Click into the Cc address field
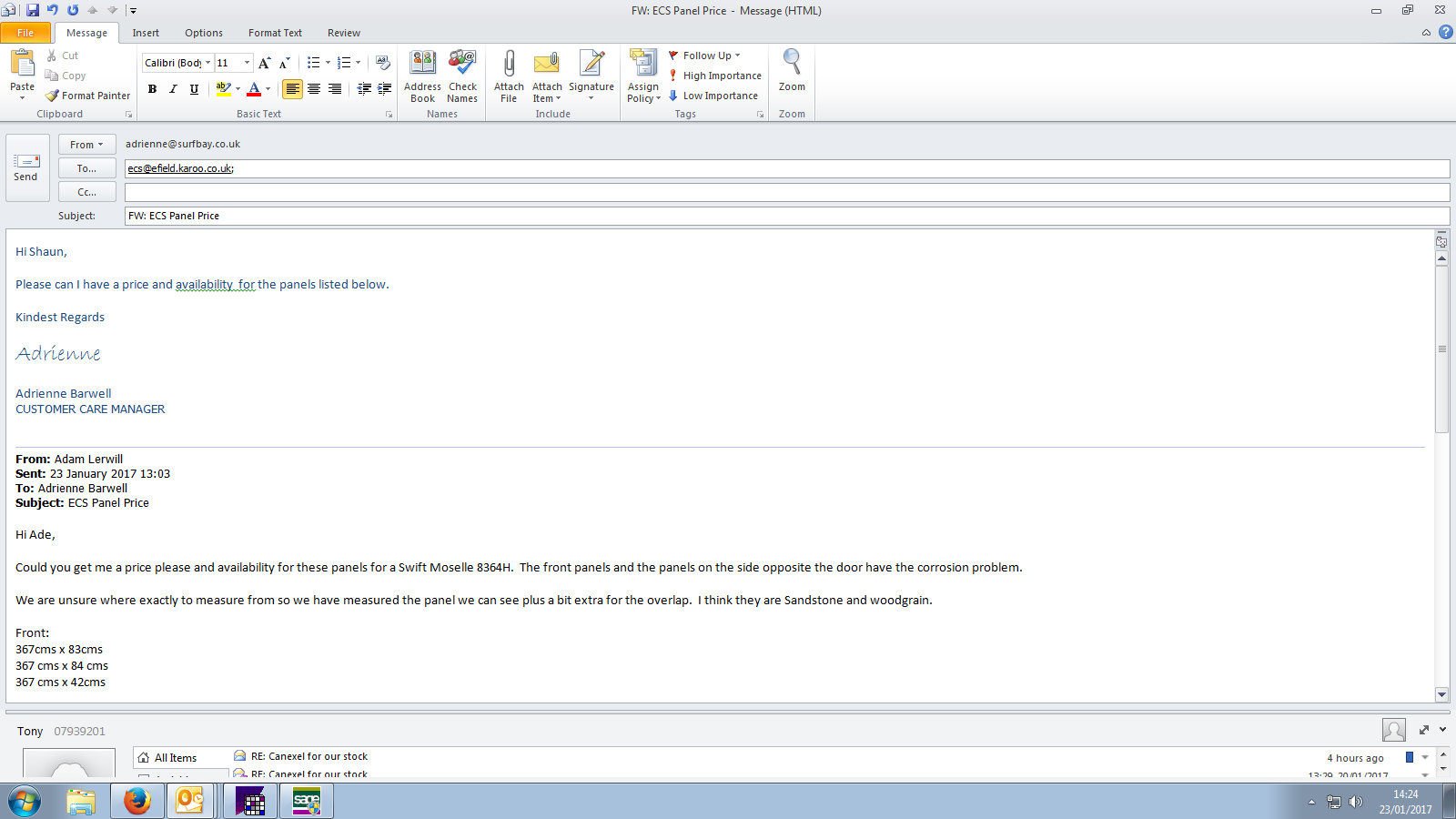This screenshot has width=1456, height=819. click(787, 192)
